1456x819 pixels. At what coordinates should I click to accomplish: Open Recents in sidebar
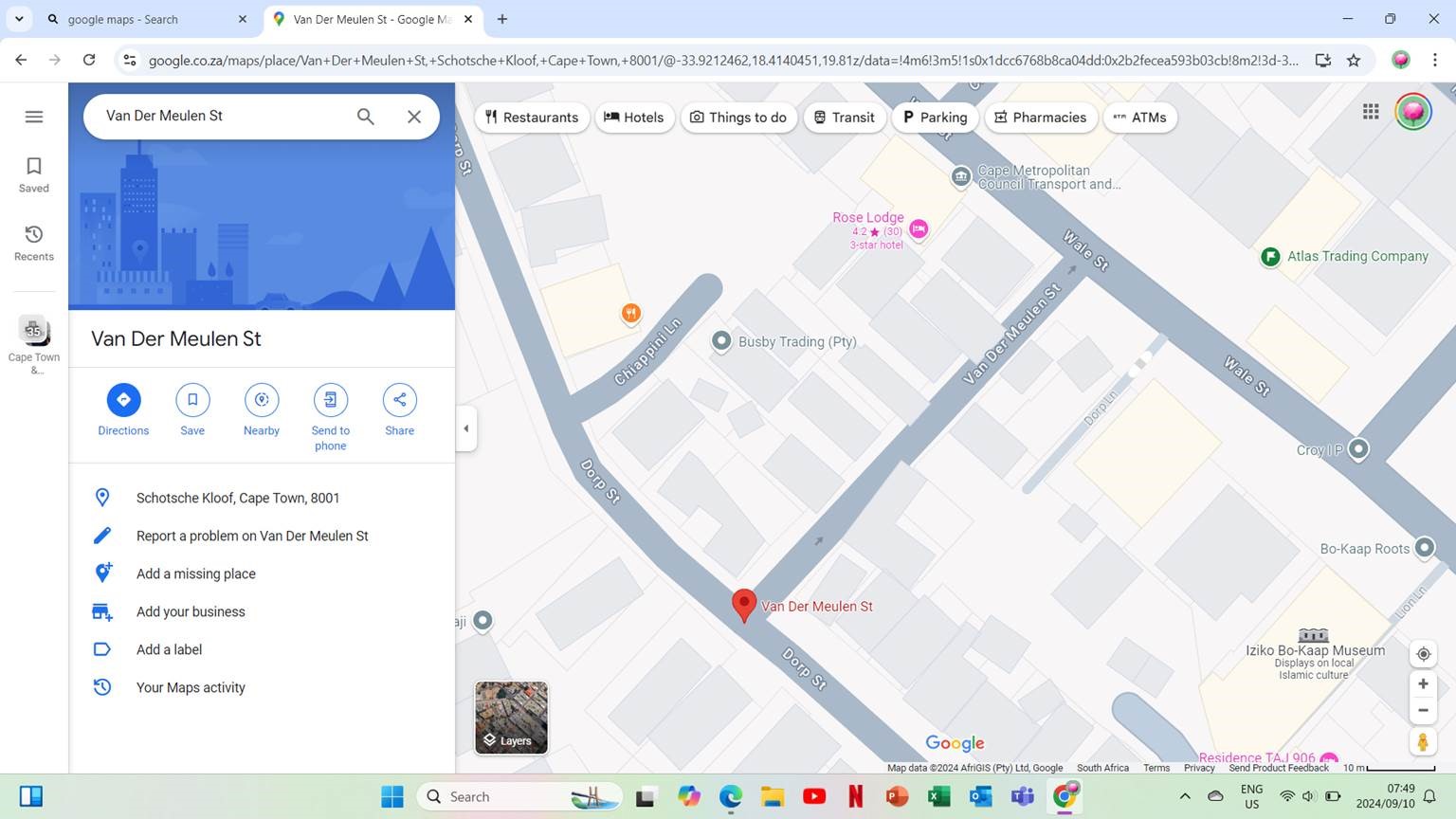point(34,244)
